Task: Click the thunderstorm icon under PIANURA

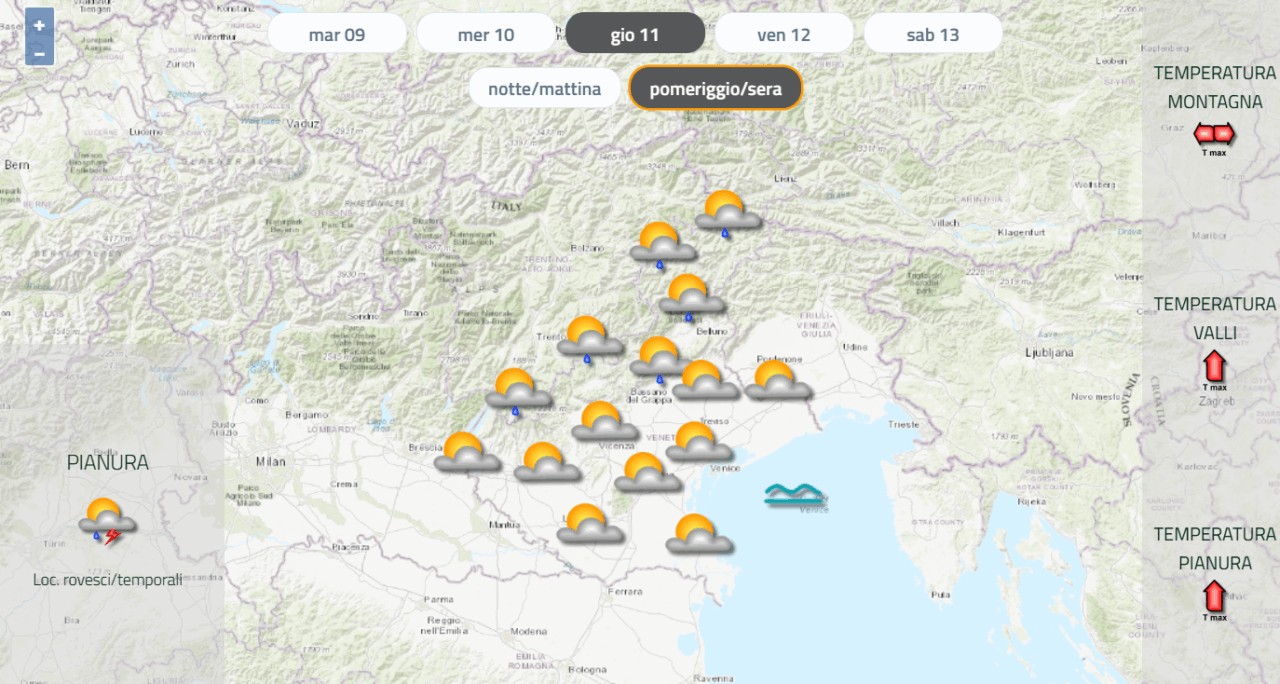Action: [x=107, y=521]
